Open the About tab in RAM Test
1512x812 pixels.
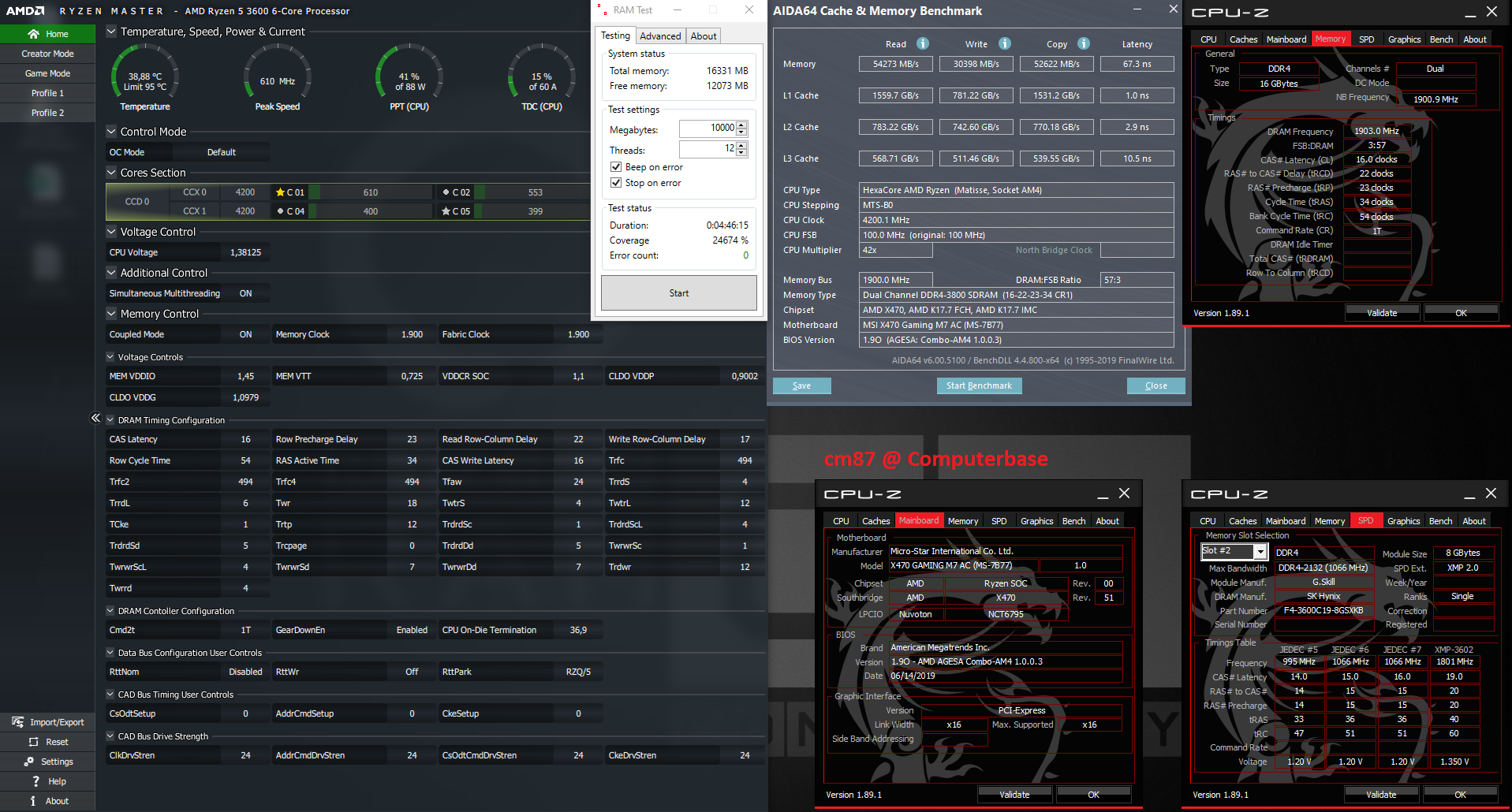pyautogui.click(x=704, y=36)
